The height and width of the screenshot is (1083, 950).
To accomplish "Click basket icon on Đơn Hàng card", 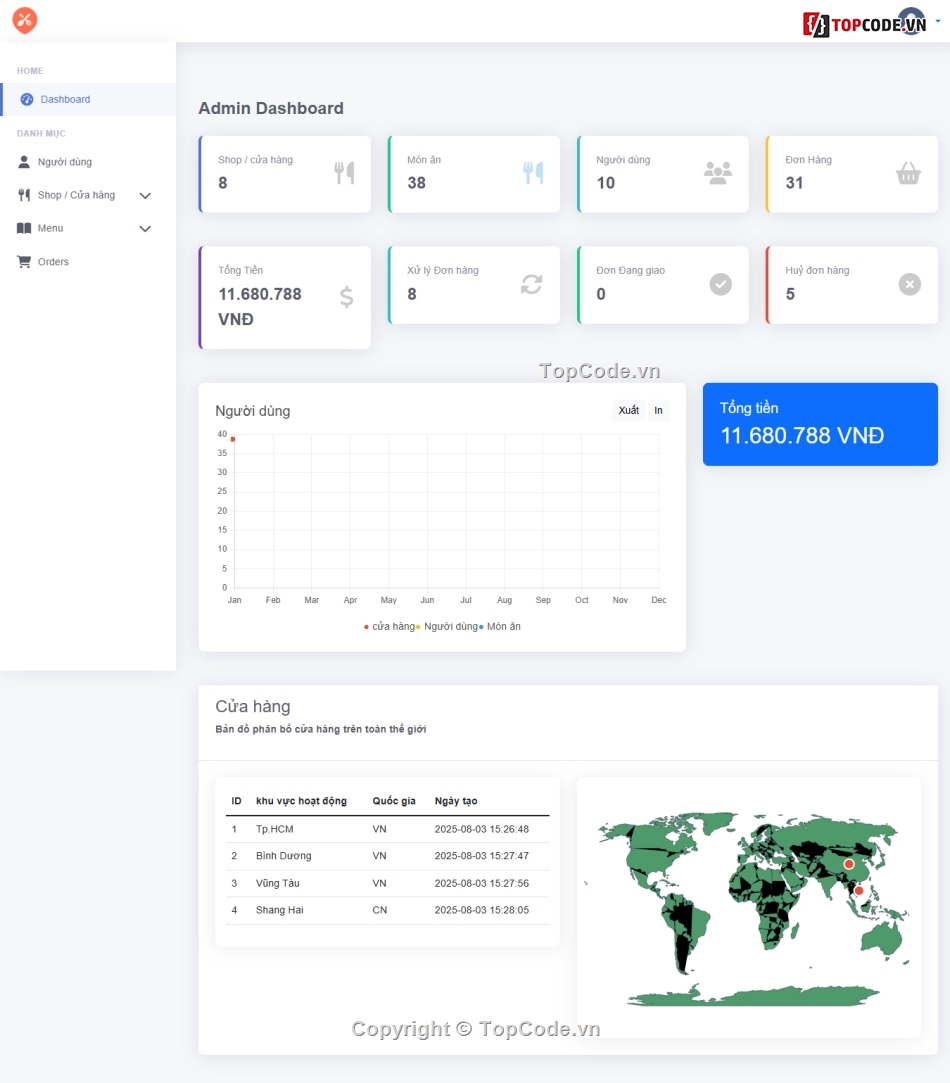I will [x=908, y=173].
